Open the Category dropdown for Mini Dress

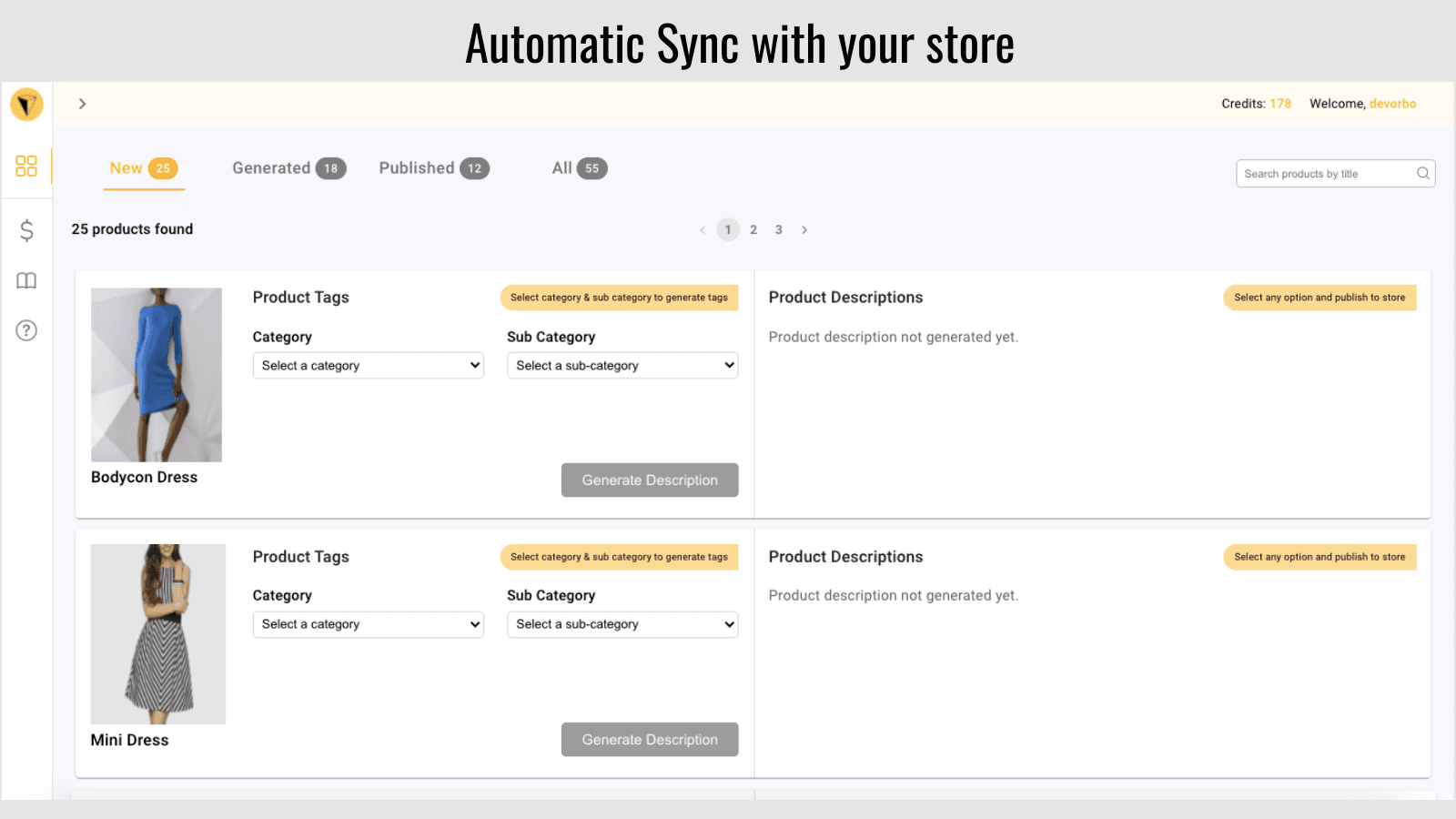(x=368, y=624)
